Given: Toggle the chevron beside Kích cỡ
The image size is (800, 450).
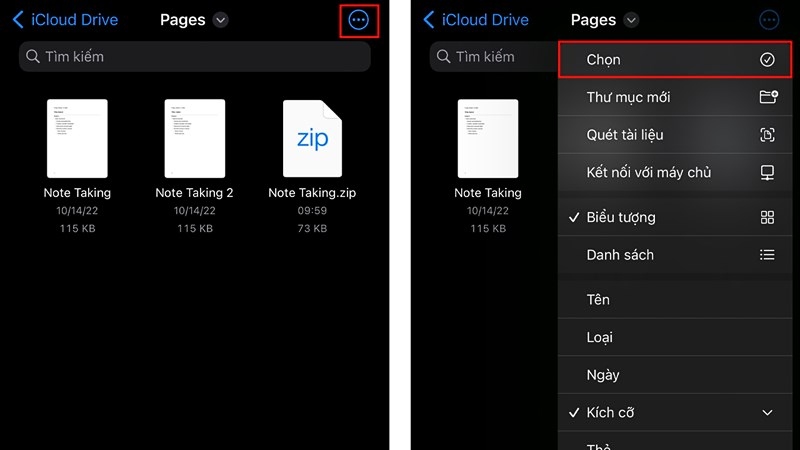Looking at the screenshot, I should (x=767, y=412).
